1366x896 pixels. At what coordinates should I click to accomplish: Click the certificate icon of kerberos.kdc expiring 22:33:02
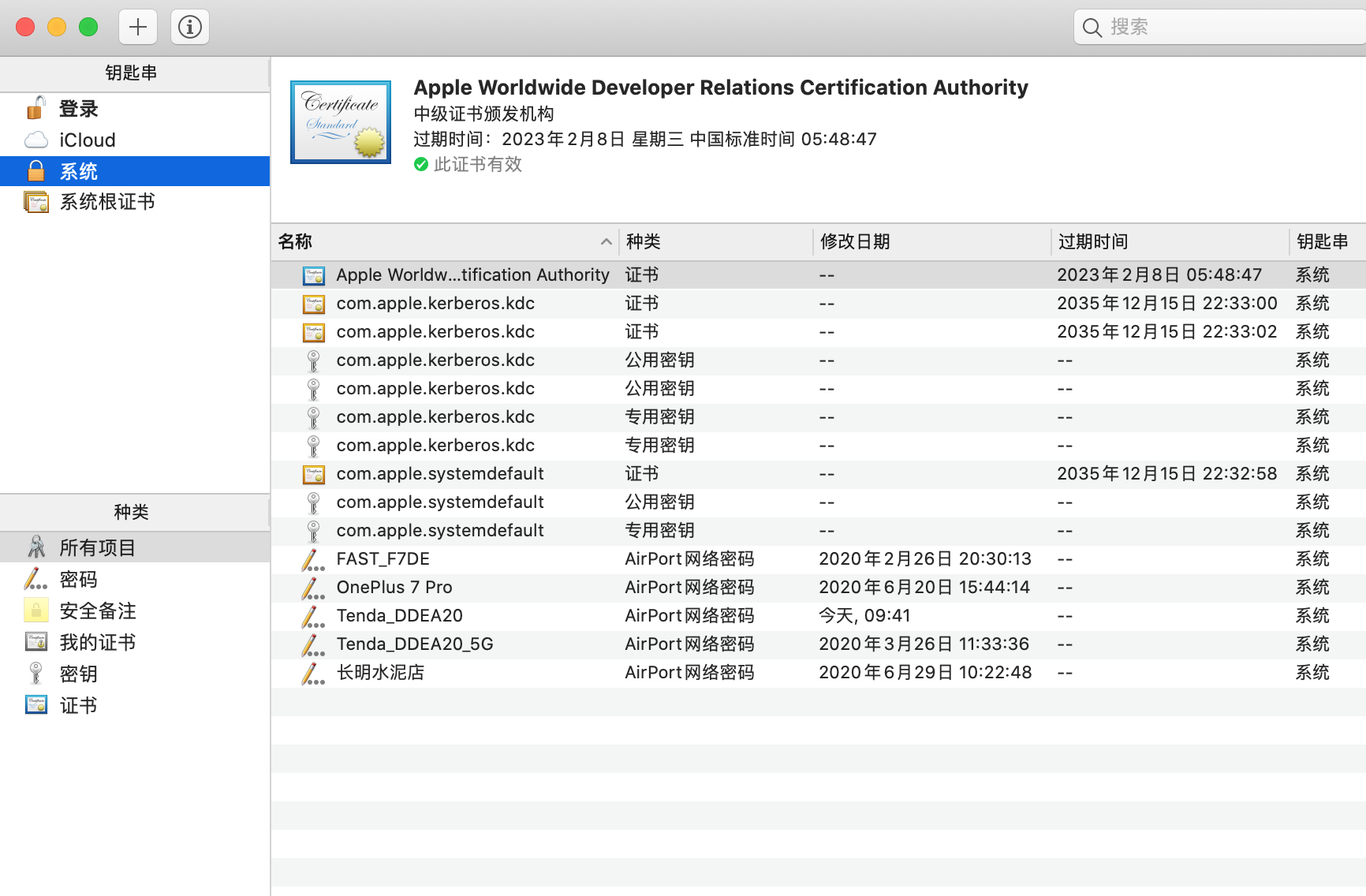coord(314,332)
